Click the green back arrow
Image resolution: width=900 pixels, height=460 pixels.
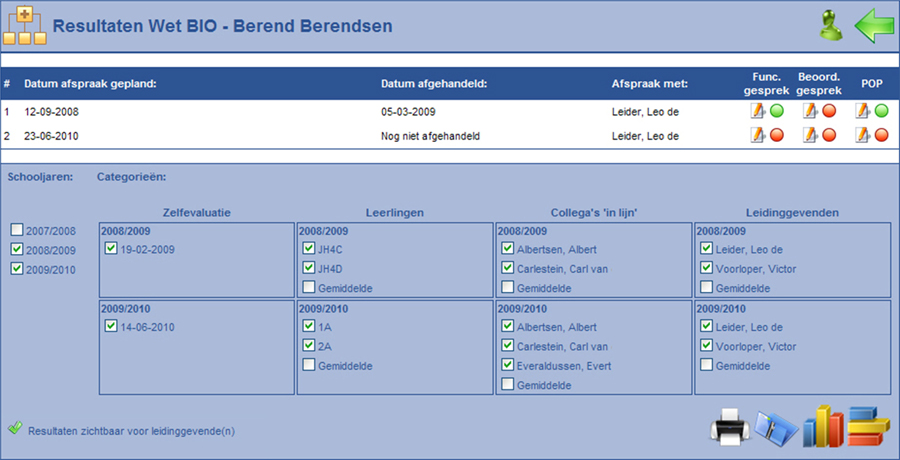874,25
